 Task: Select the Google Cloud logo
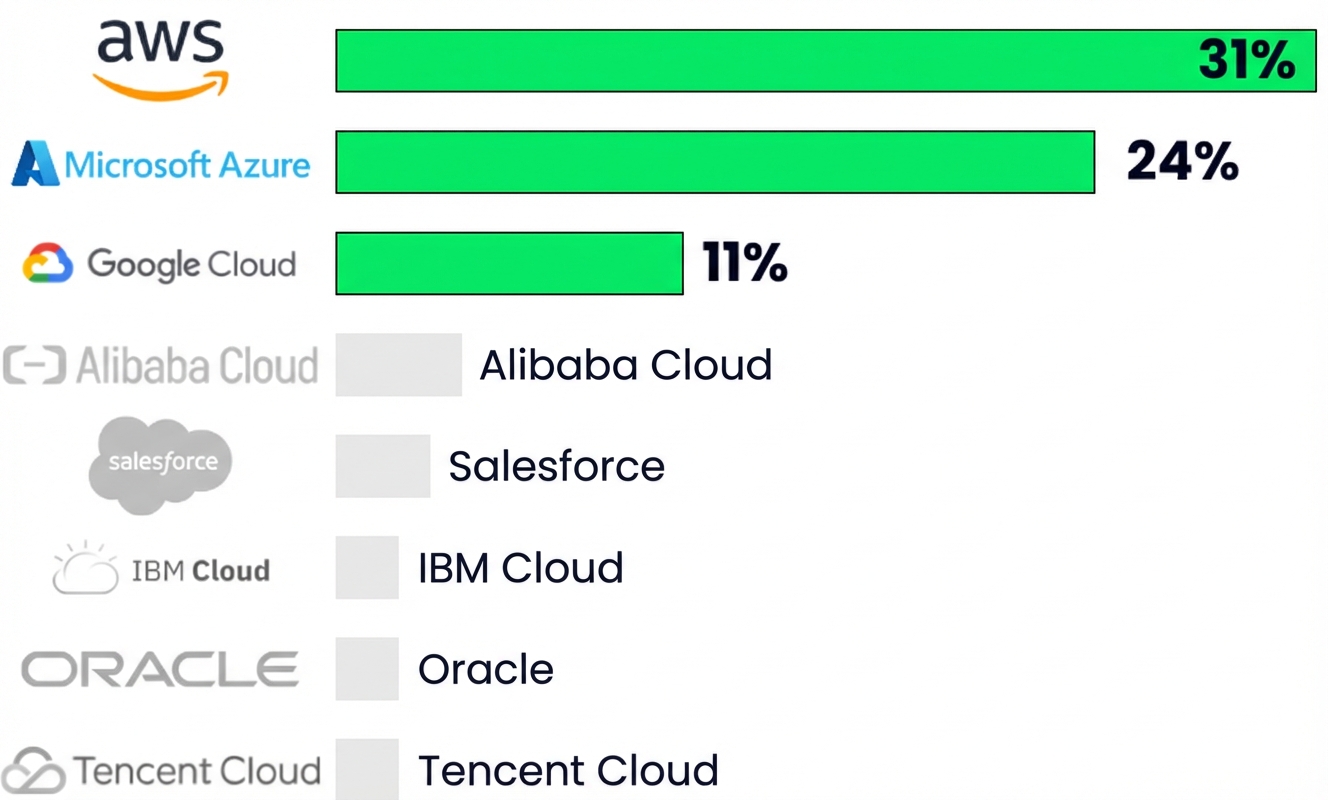(160, 264)
